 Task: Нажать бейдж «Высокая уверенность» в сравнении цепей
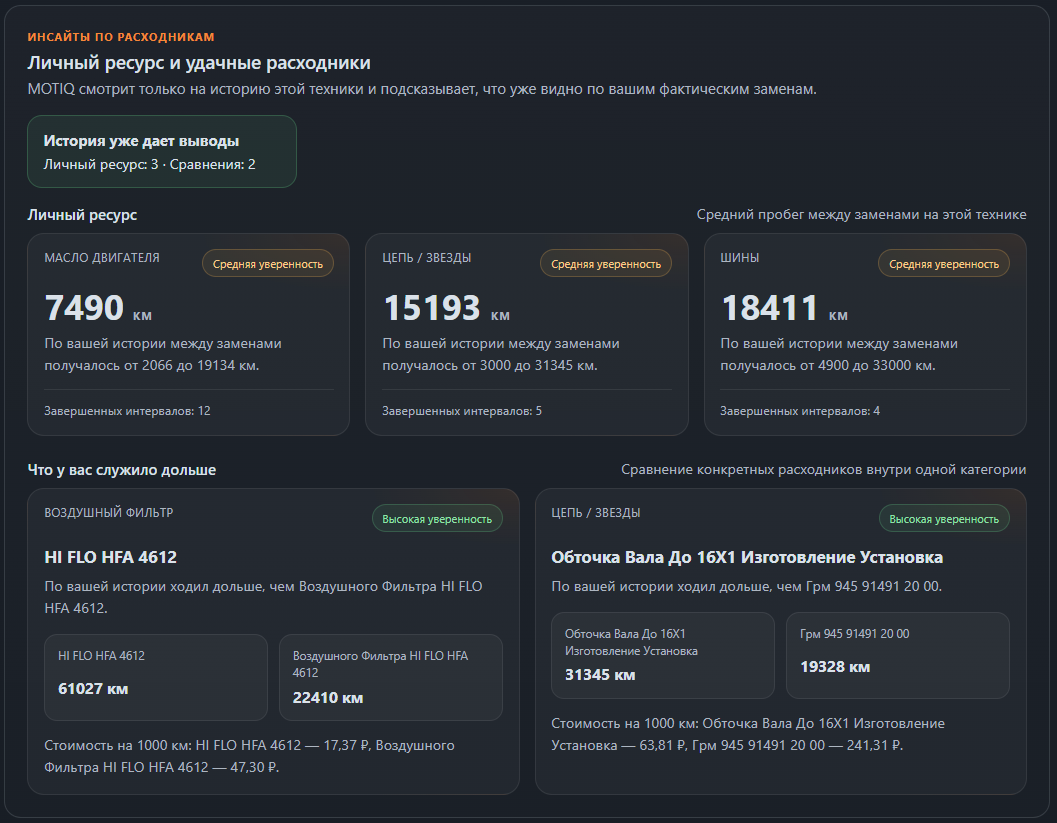(x=942, y=518)
